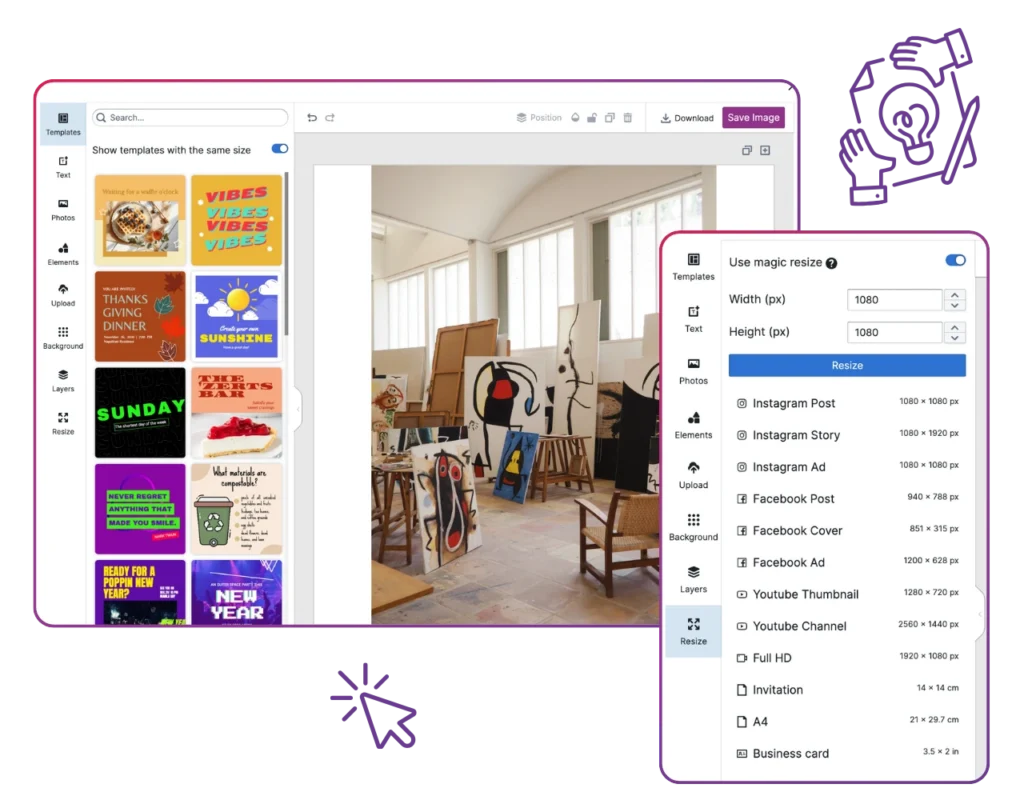This screenshot has width=1024, height=800.
Task: Click the lock icon in the toolbar
Action: [x=592, y=118]
